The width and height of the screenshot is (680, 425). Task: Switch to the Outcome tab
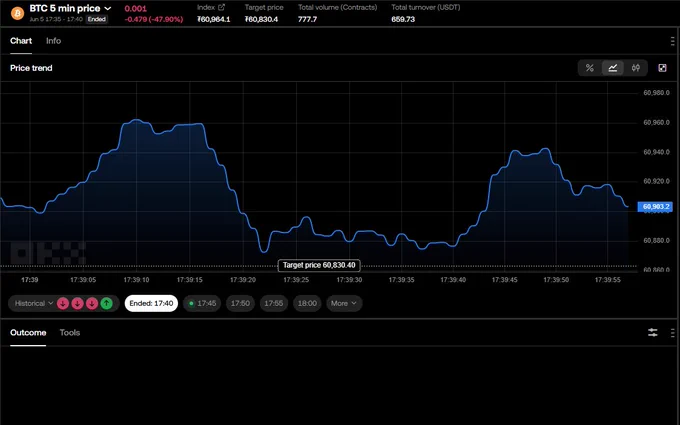[28, 333]
